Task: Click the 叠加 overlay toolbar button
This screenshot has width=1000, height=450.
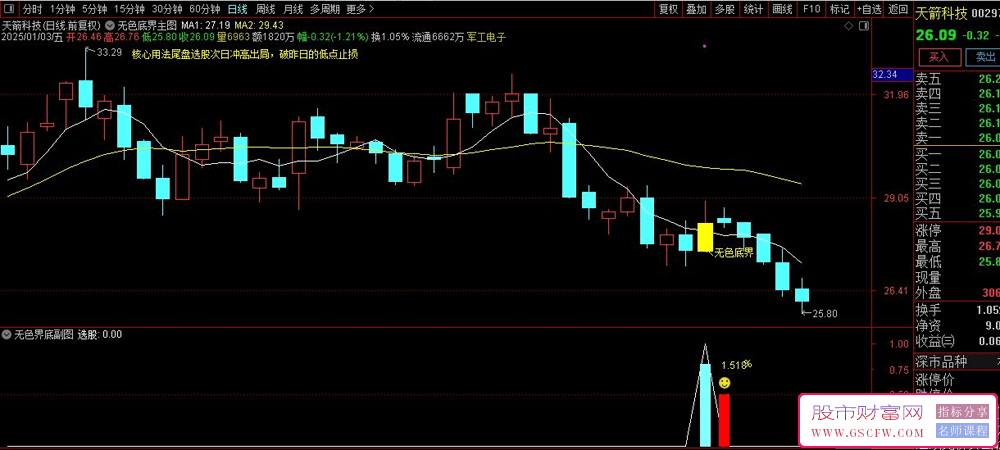Action: coord(696,9)
